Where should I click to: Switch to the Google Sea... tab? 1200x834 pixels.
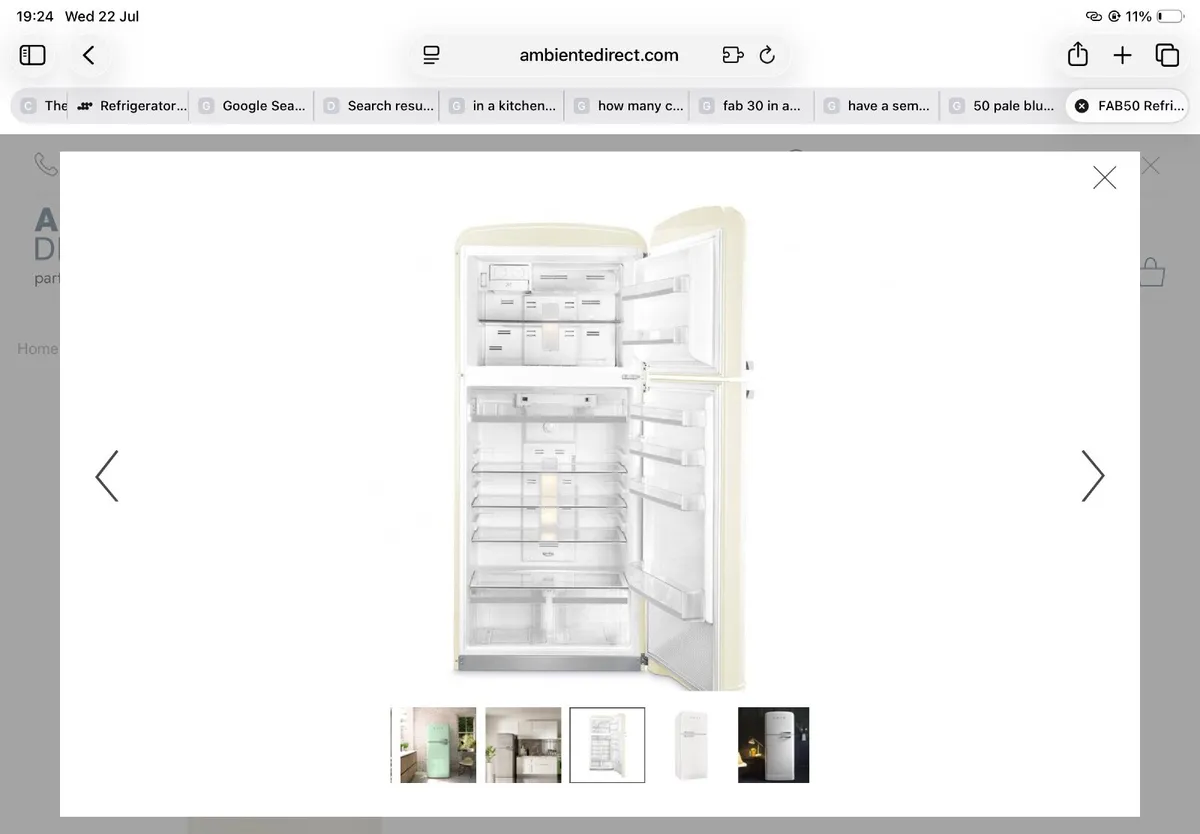point(252,106)
